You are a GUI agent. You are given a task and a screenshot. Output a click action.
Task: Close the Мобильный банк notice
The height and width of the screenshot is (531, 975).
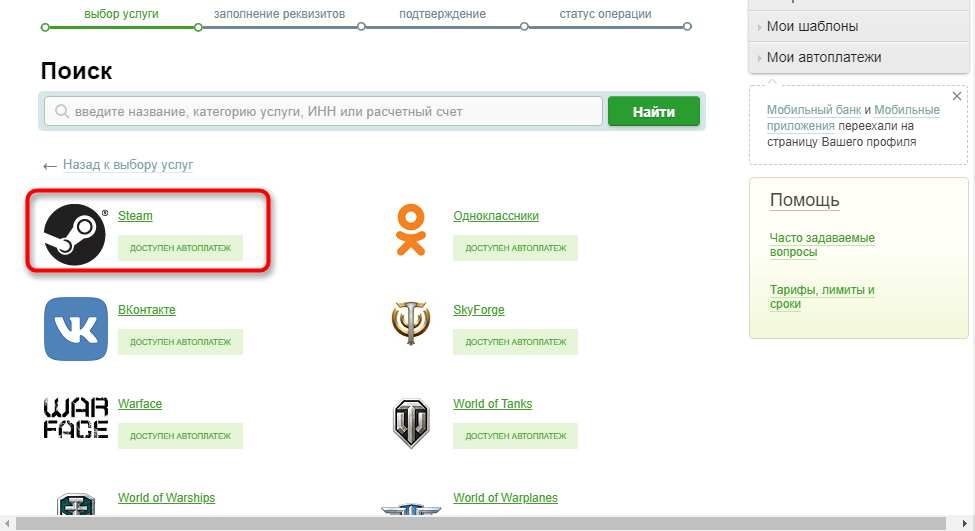point(957,96)
